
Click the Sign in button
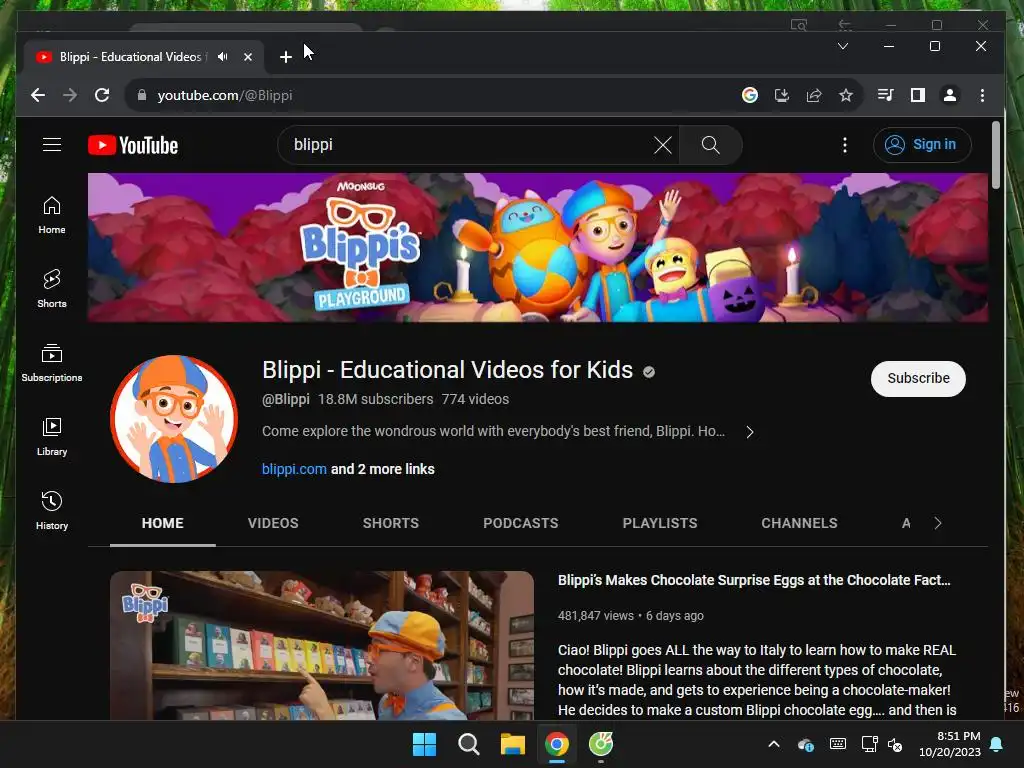pyautogui.click(x=922, y=144)
